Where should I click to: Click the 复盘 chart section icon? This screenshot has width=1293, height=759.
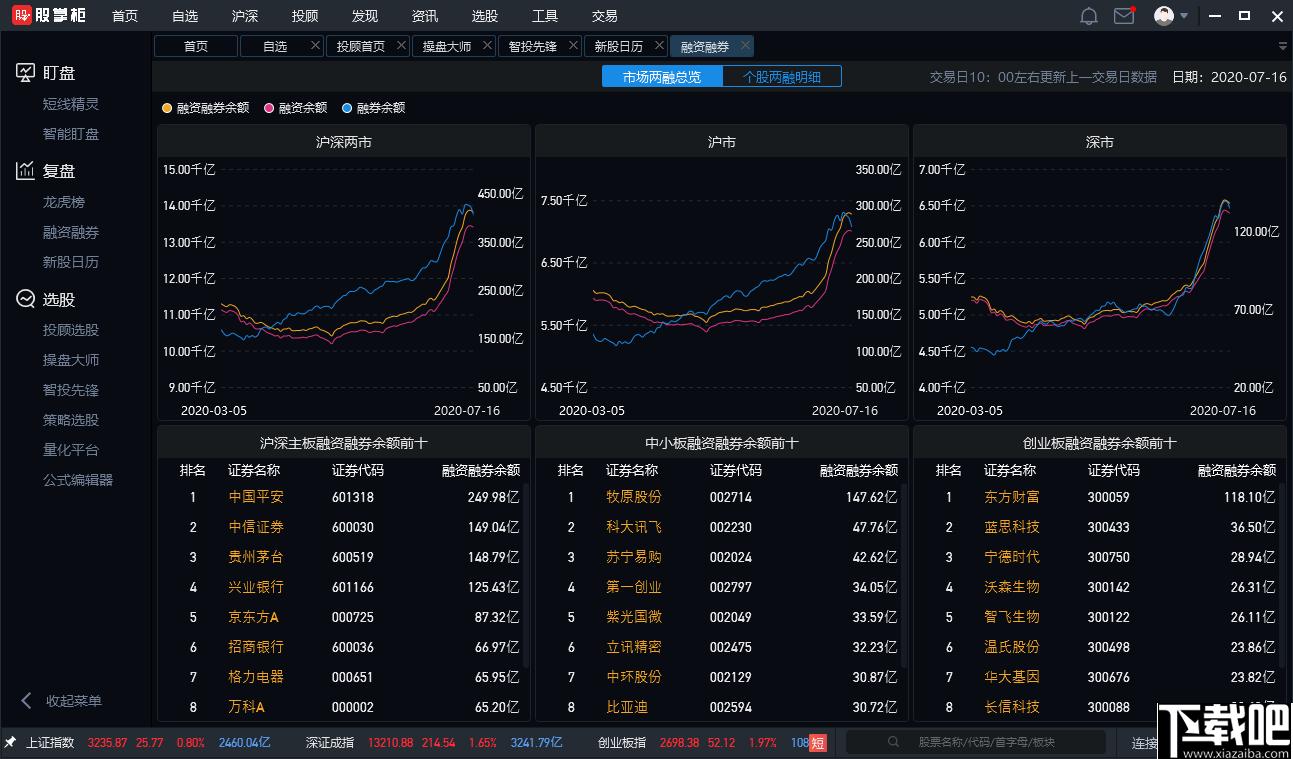25,171
